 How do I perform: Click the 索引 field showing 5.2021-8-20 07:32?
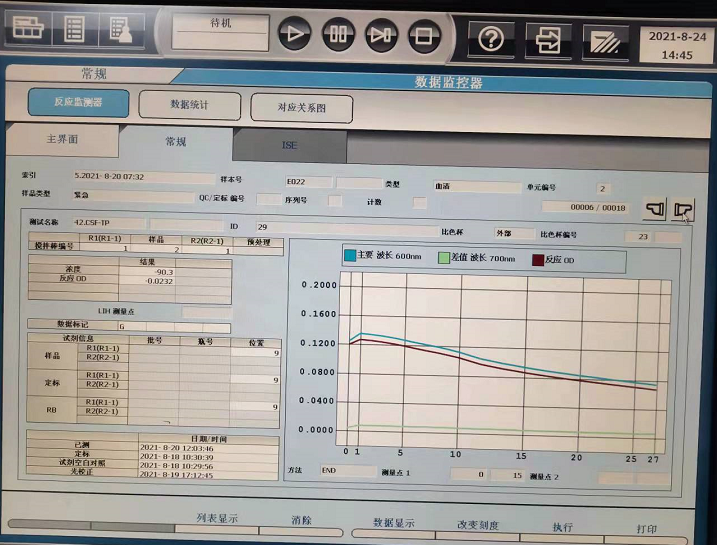coord(144,177)
